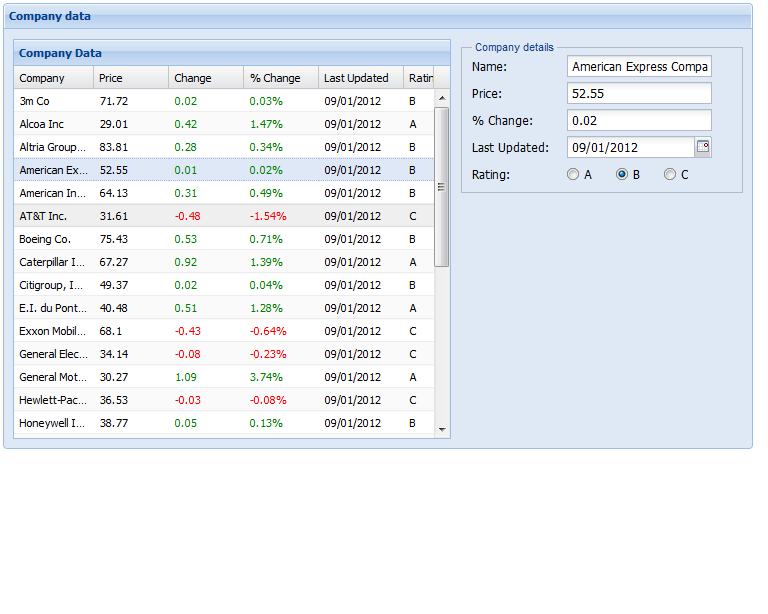The width and height of the screenshot is (768, 614).
Task: Click the rating cell in AT&T Inc. row
Action: coord(413,216)
